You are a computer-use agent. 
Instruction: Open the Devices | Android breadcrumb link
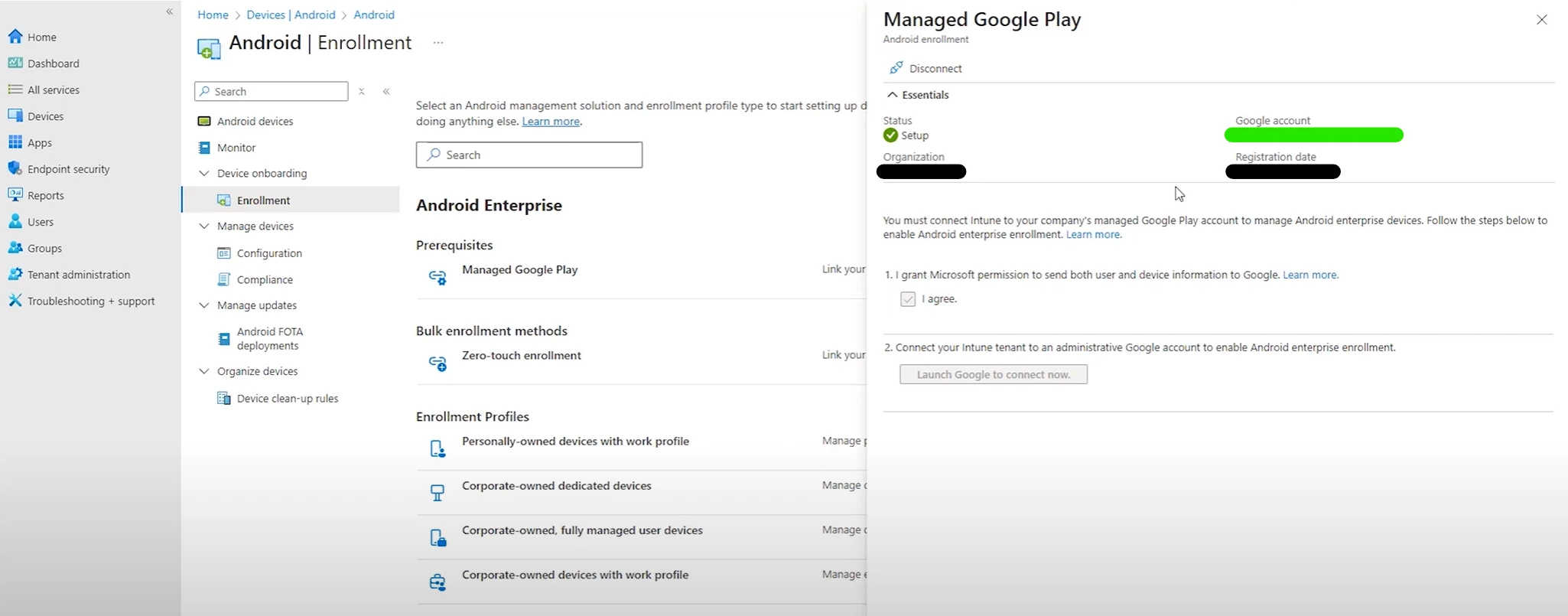291,15
